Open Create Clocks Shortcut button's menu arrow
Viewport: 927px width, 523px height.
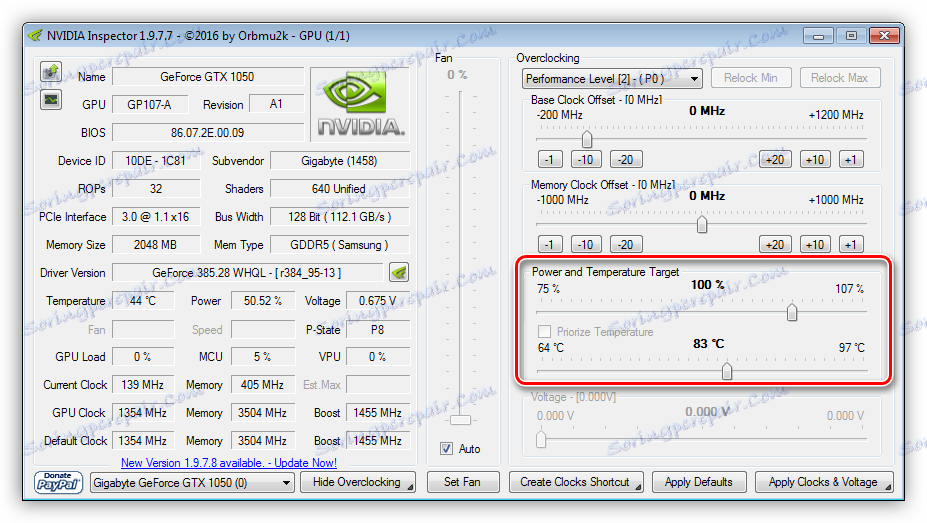(639, 488)
